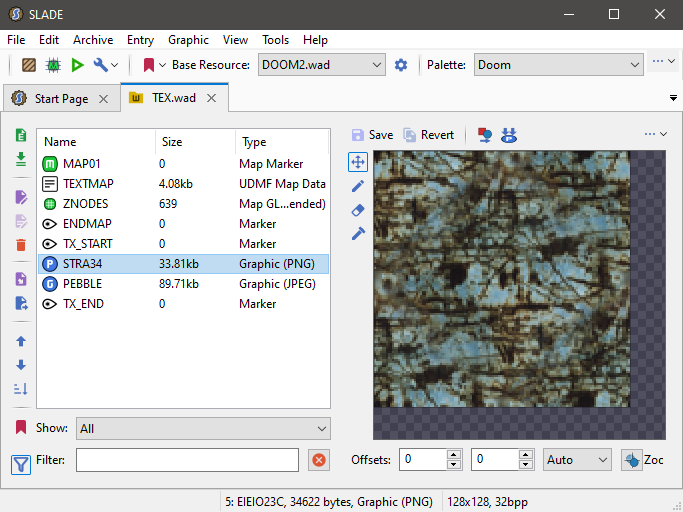The height and width of the screenshot is (512, 683).
Task: Click the sort entries icon
Action: click(21, 389)
